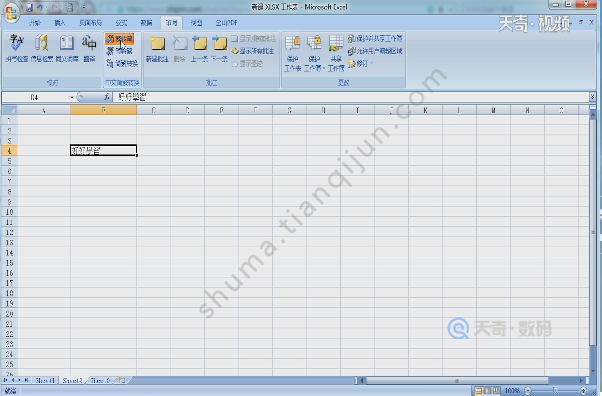
Task: Open the Thesaurus (同义词库)
Action: tap(66, 48)
